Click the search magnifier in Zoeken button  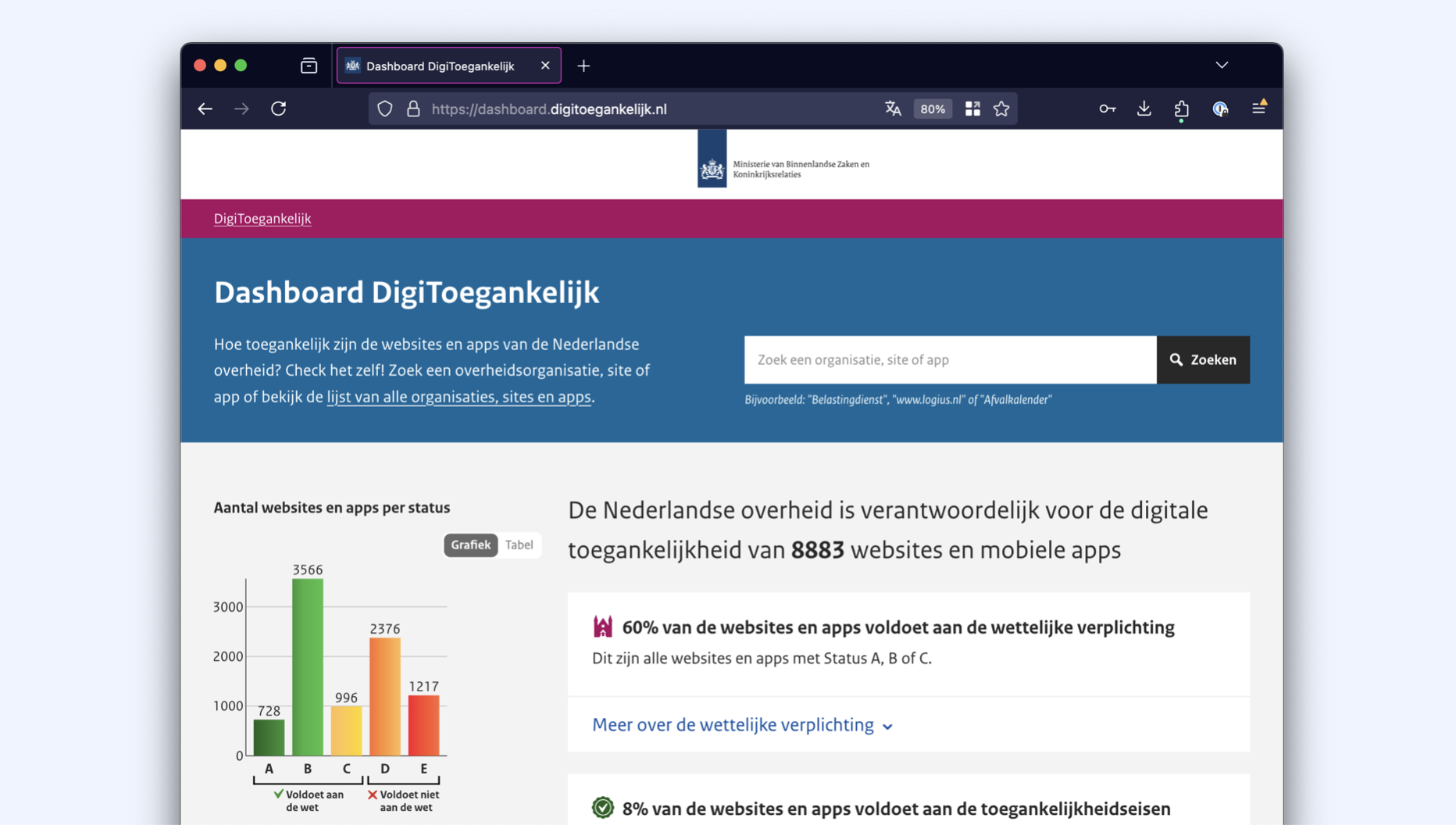pos(1176,359)
